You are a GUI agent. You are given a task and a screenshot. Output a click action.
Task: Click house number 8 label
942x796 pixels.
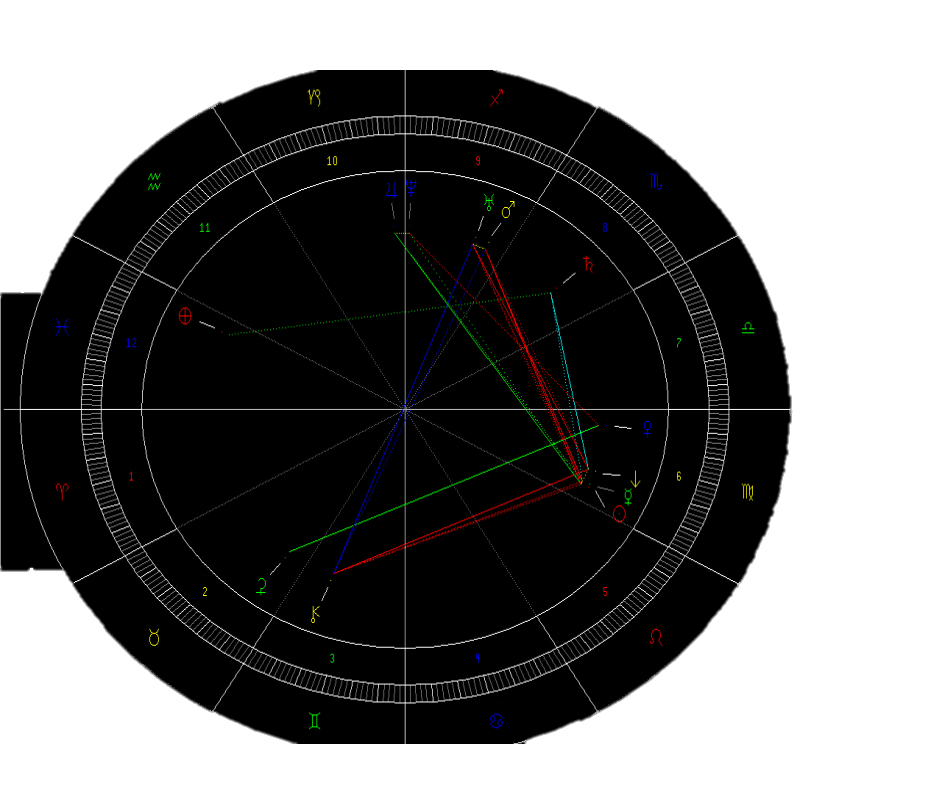pos(605,228)
